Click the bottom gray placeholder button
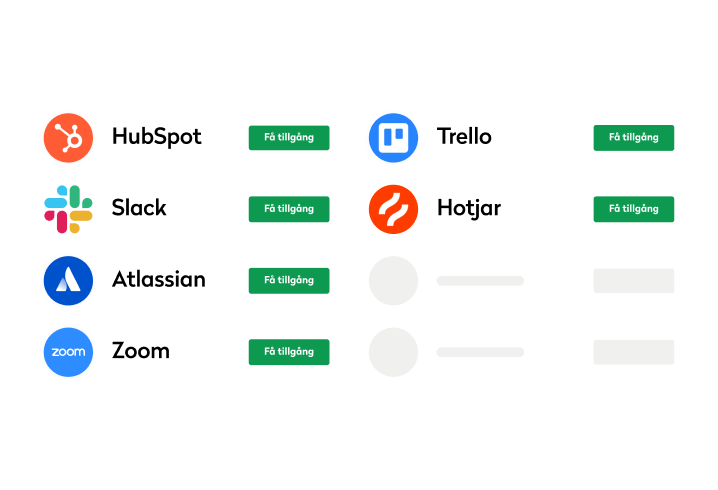 [x=633, y=352]
